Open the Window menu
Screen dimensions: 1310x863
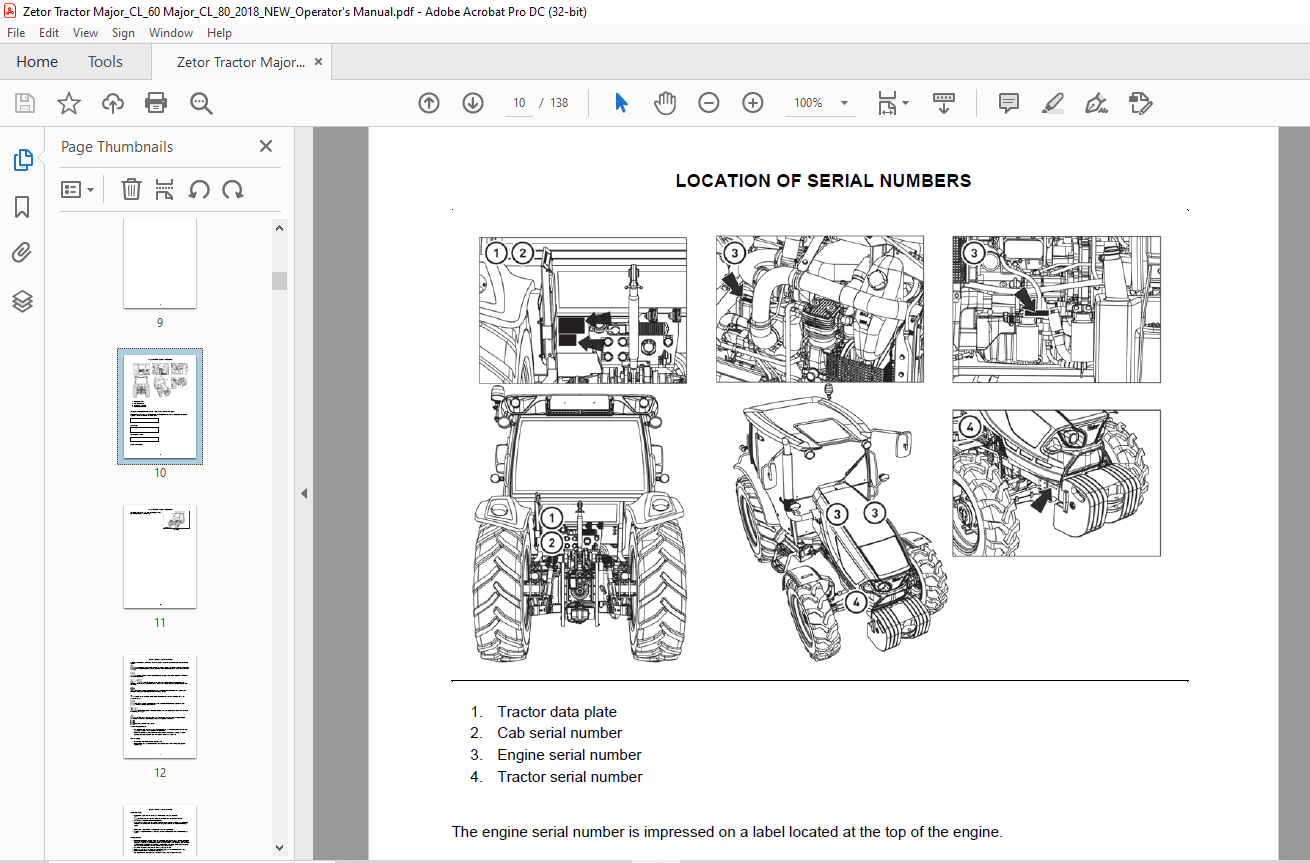(x=171, y=33)
